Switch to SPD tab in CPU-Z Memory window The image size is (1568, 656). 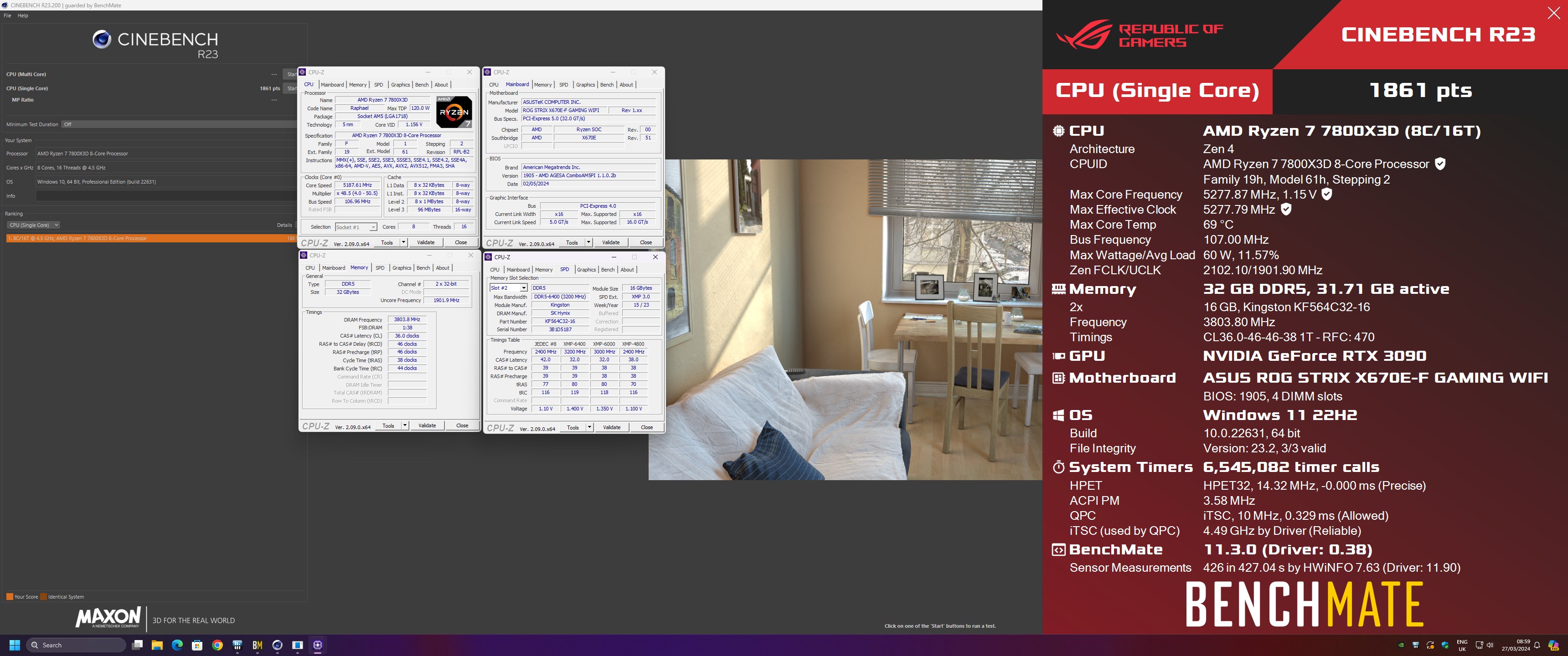[380, 268]
